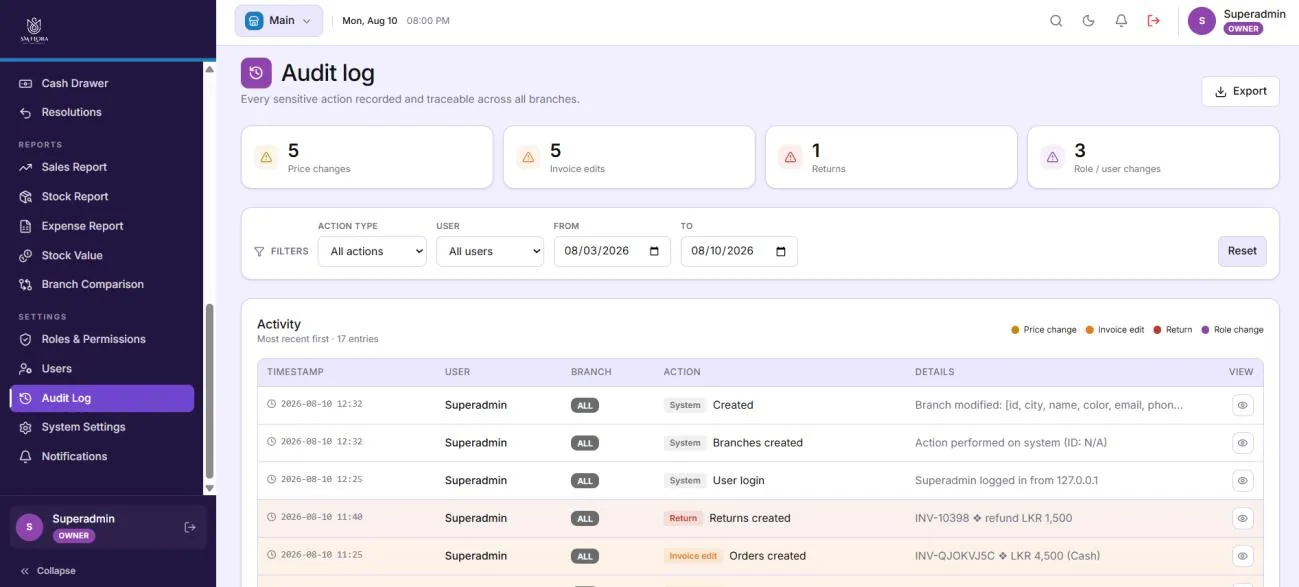Click the Role / user changes icon
The image size is (1299, 587).
click(1052, 157)
